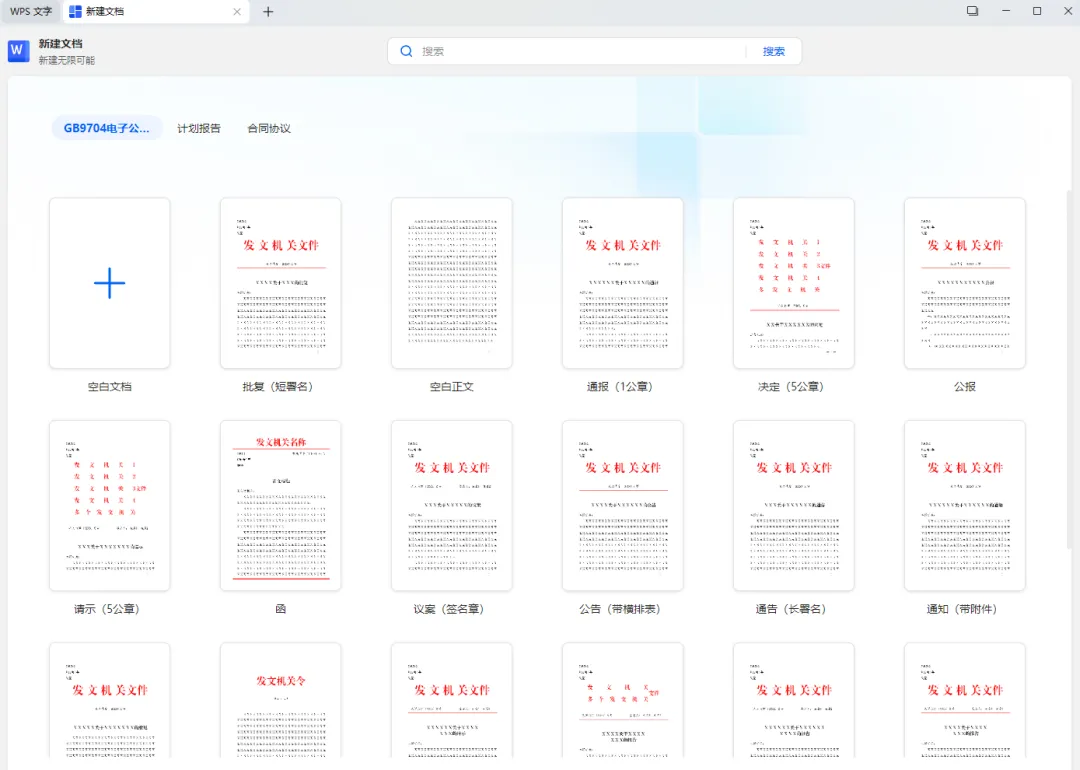Click the blue W document icon
Viewport: 1080px width, 770px height.
tap(19, 51)
